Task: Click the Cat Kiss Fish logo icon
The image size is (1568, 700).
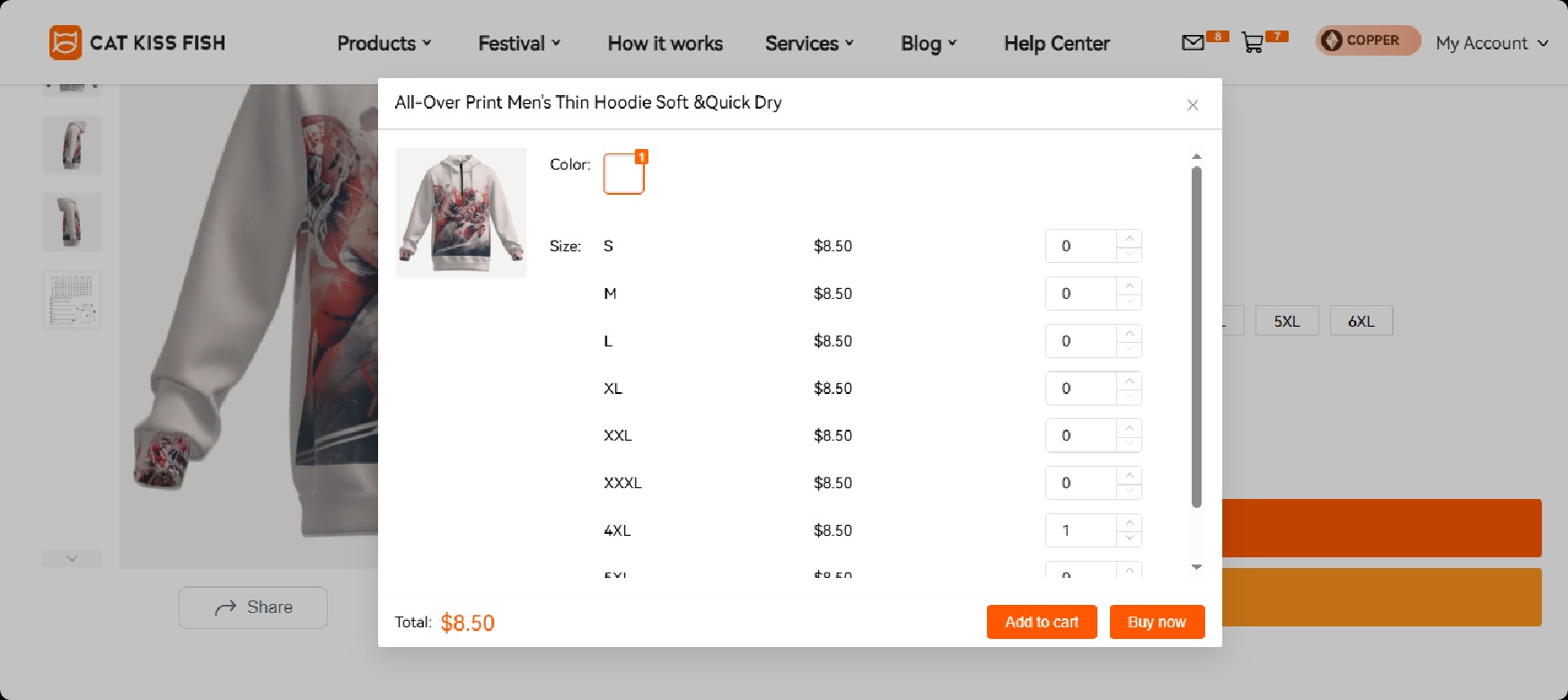Action: coord(65,42)
